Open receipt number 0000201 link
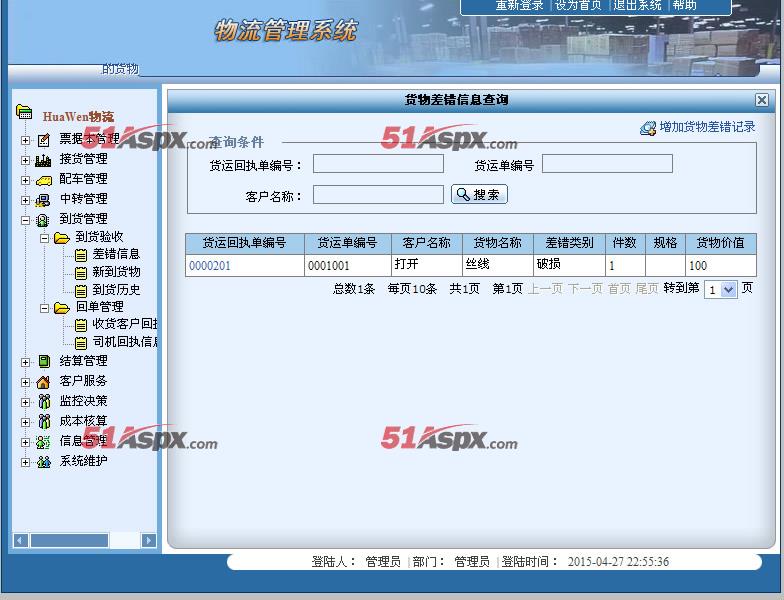The image size is (784, 600). [x=210, y=266]
